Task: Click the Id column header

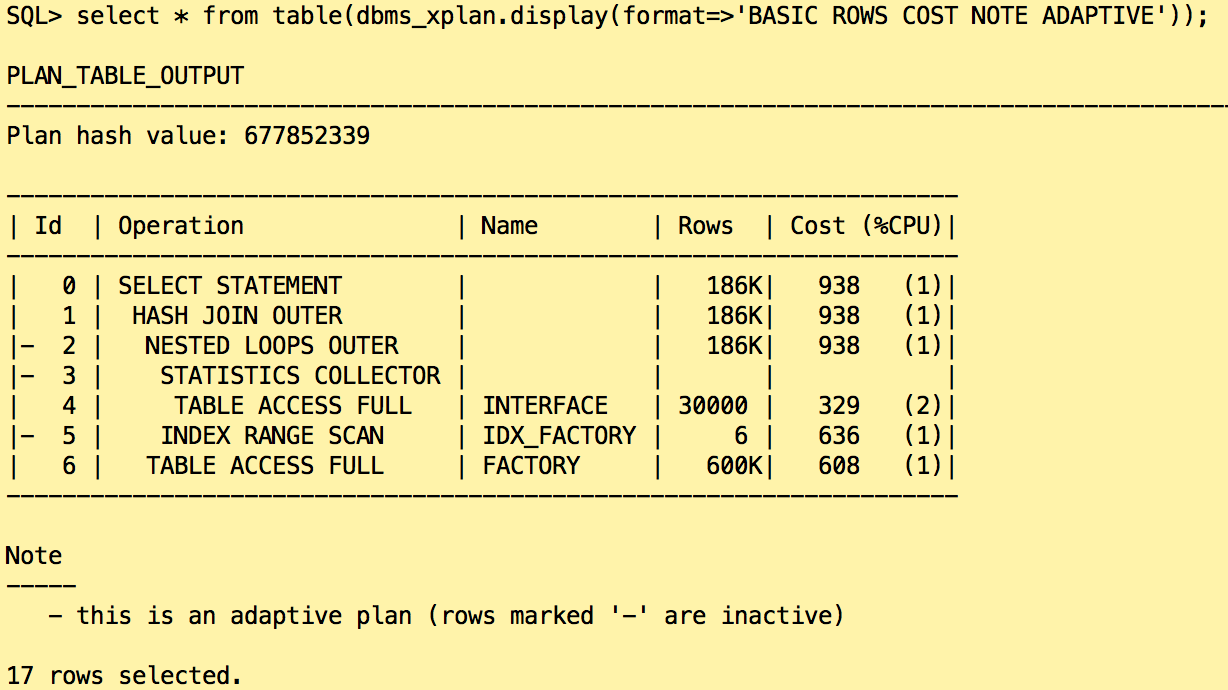Action: tap(48, 226)
